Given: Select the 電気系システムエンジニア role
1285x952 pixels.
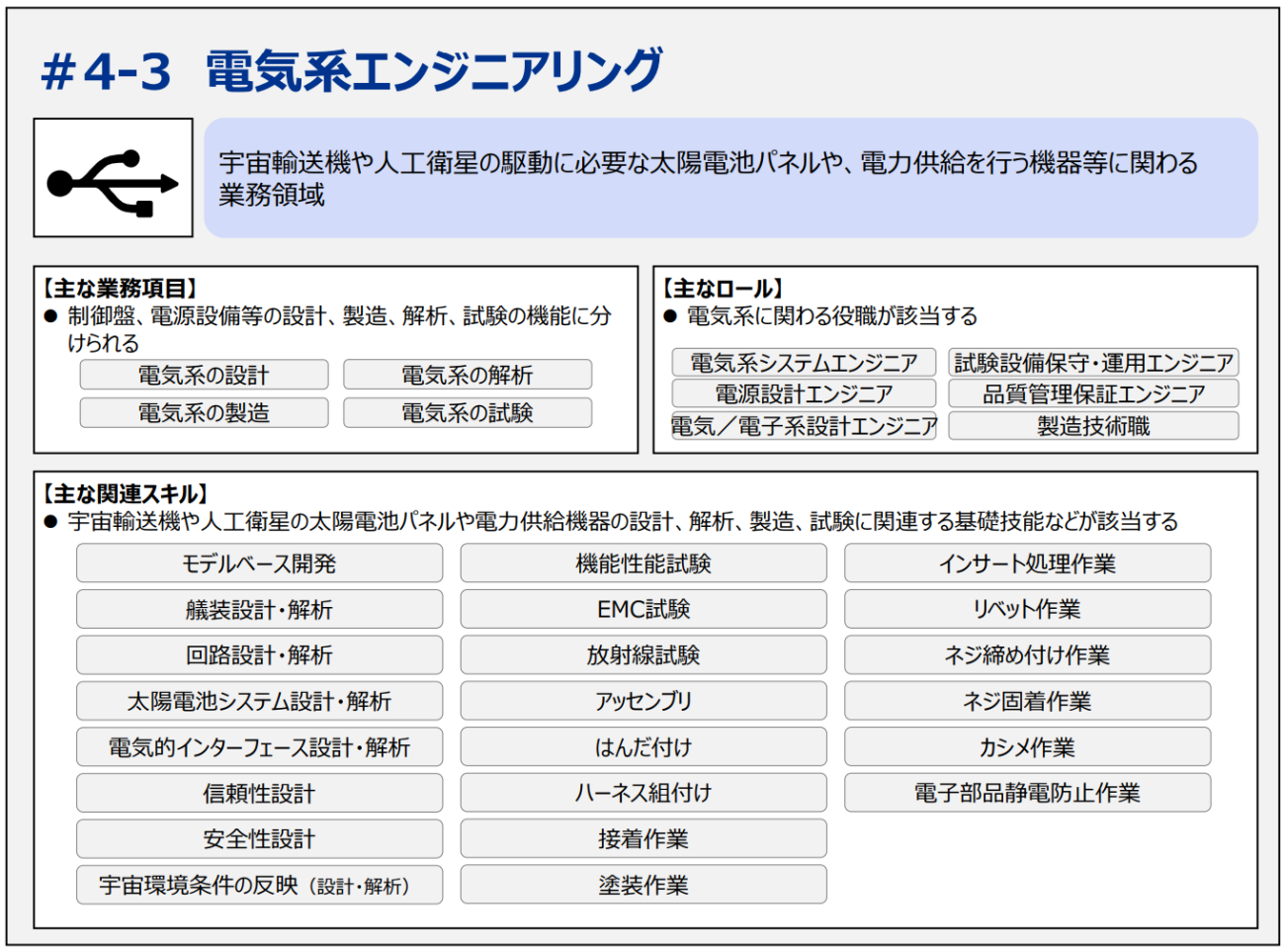Looking at the screenshot, I should (803, 363).
